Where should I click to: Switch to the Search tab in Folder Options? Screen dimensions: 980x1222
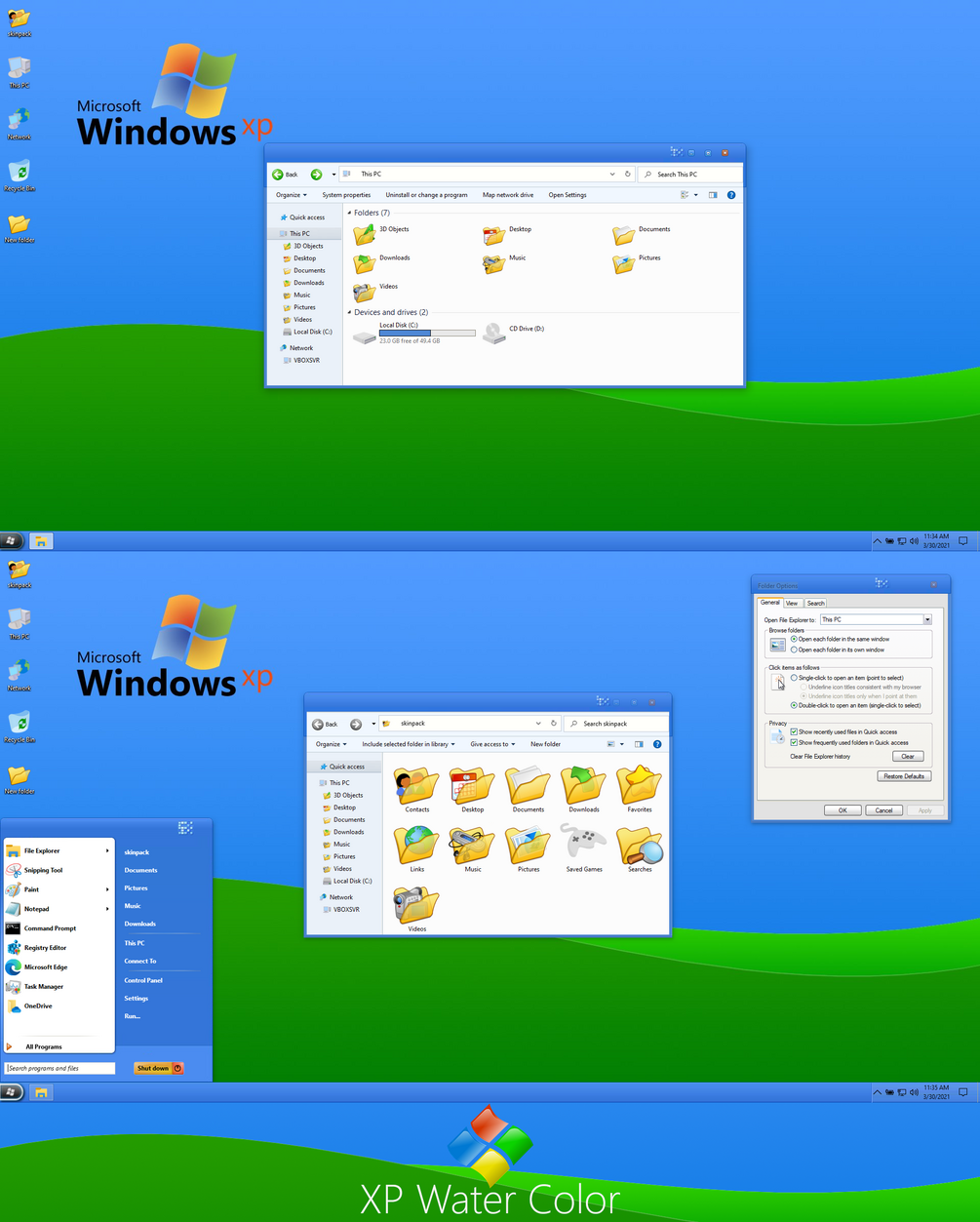click(x=816, y=603)
